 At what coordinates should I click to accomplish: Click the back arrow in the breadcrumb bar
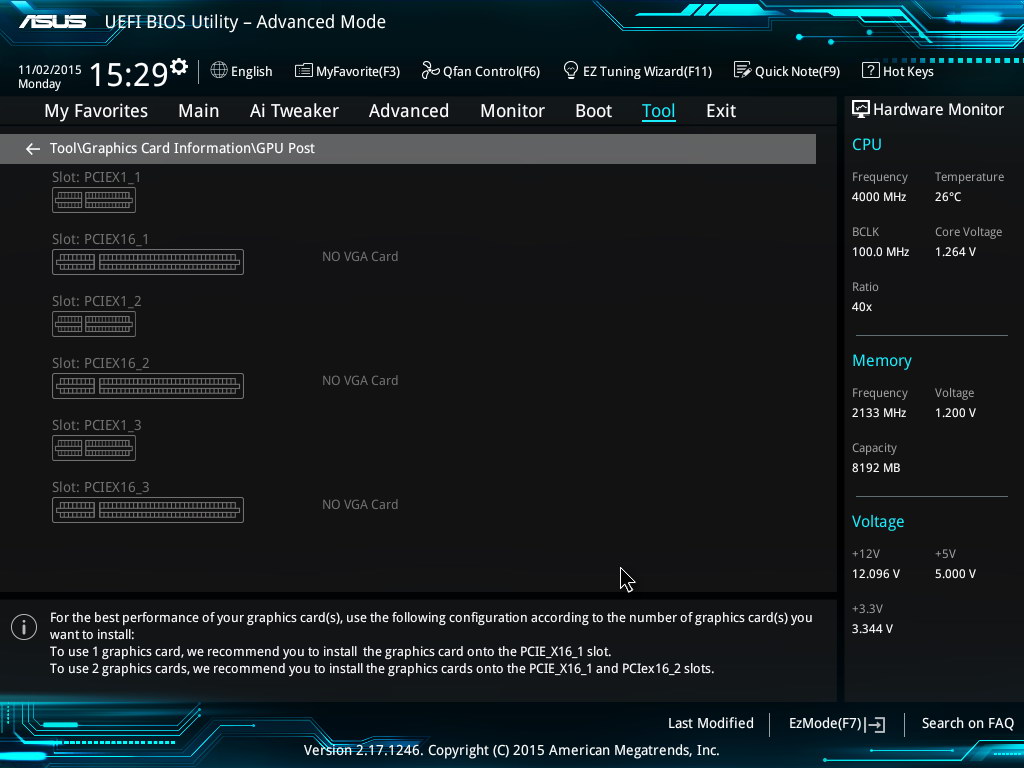pyautogui.click(x=33, y=149)
